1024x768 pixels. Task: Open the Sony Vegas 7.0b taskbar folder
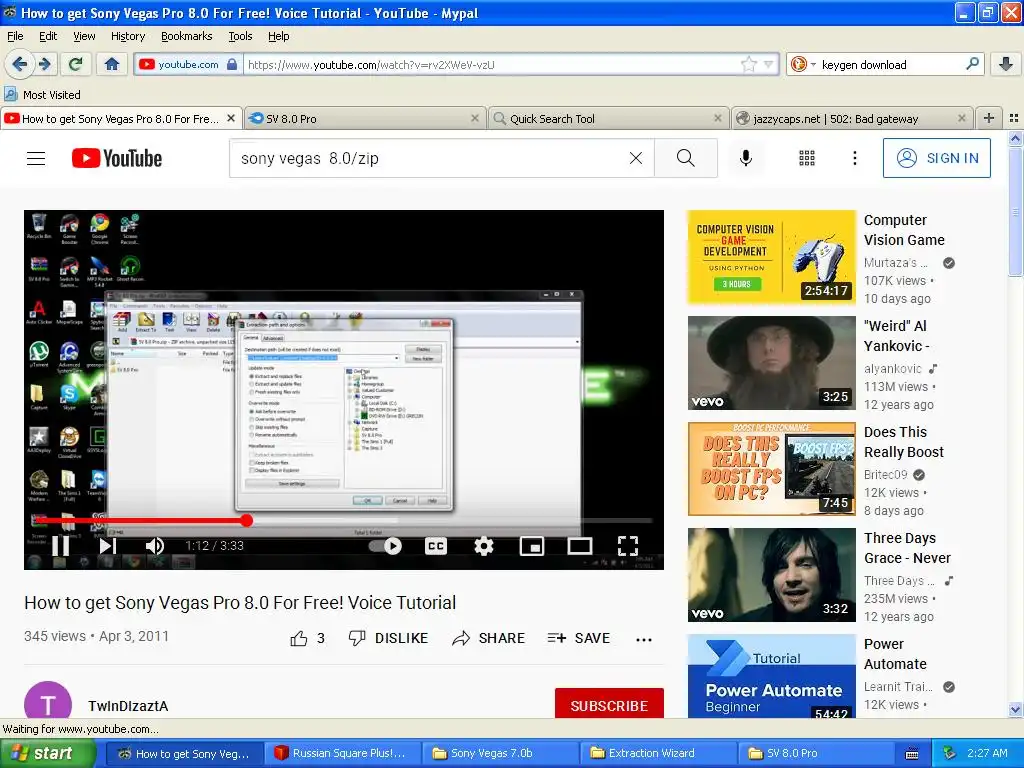coord(500,753)
